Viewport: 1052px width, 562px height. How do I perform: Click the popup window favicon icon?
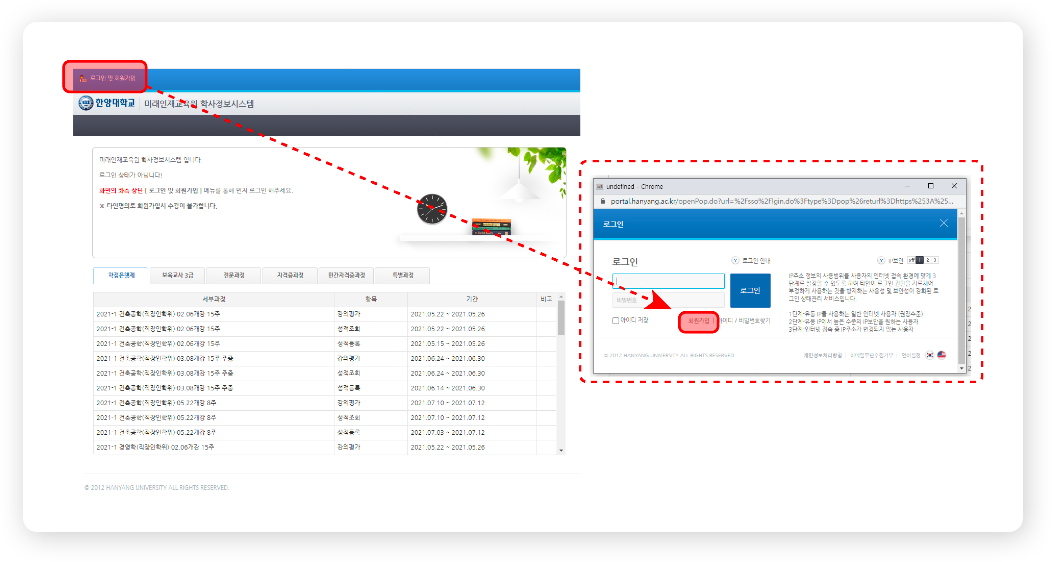coord(599,187)
